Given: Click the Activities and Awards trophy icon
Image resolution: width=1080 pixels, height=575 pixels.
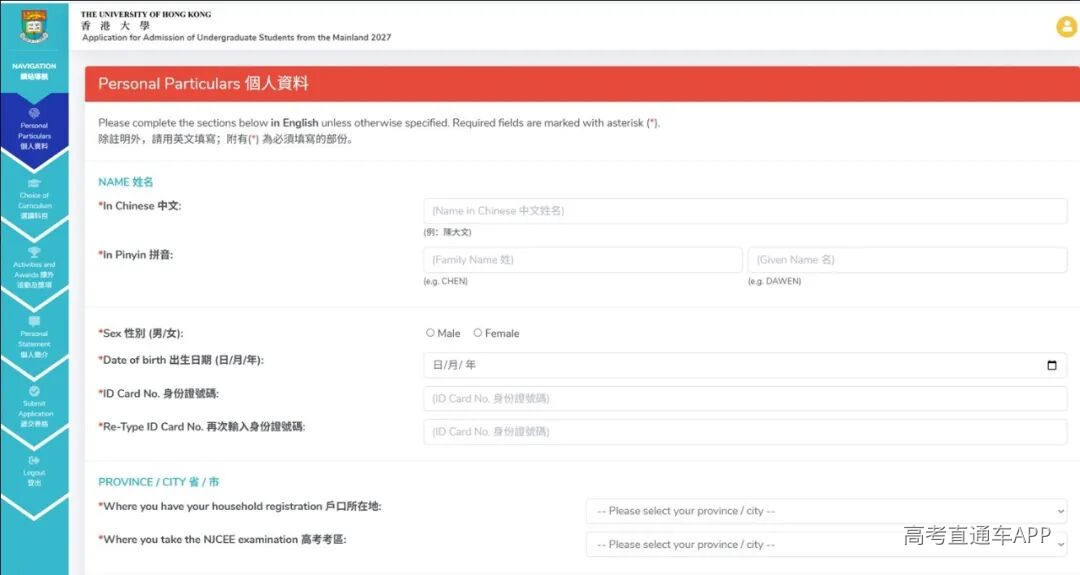Looking at the screenshot, I should pyautogui.click(x=34, y=252).
